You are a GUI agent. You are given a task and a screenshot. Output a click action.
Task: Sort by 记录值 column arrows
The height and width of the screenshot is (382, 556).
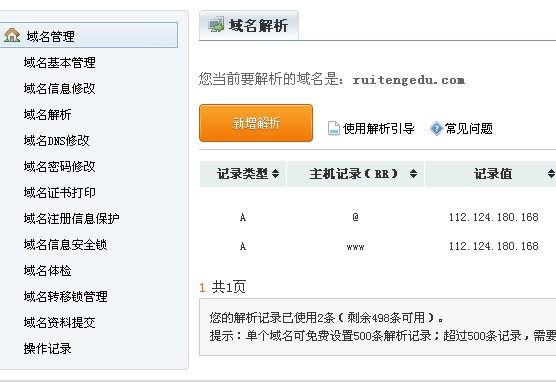pyautogui.click(x=551, y=174)
